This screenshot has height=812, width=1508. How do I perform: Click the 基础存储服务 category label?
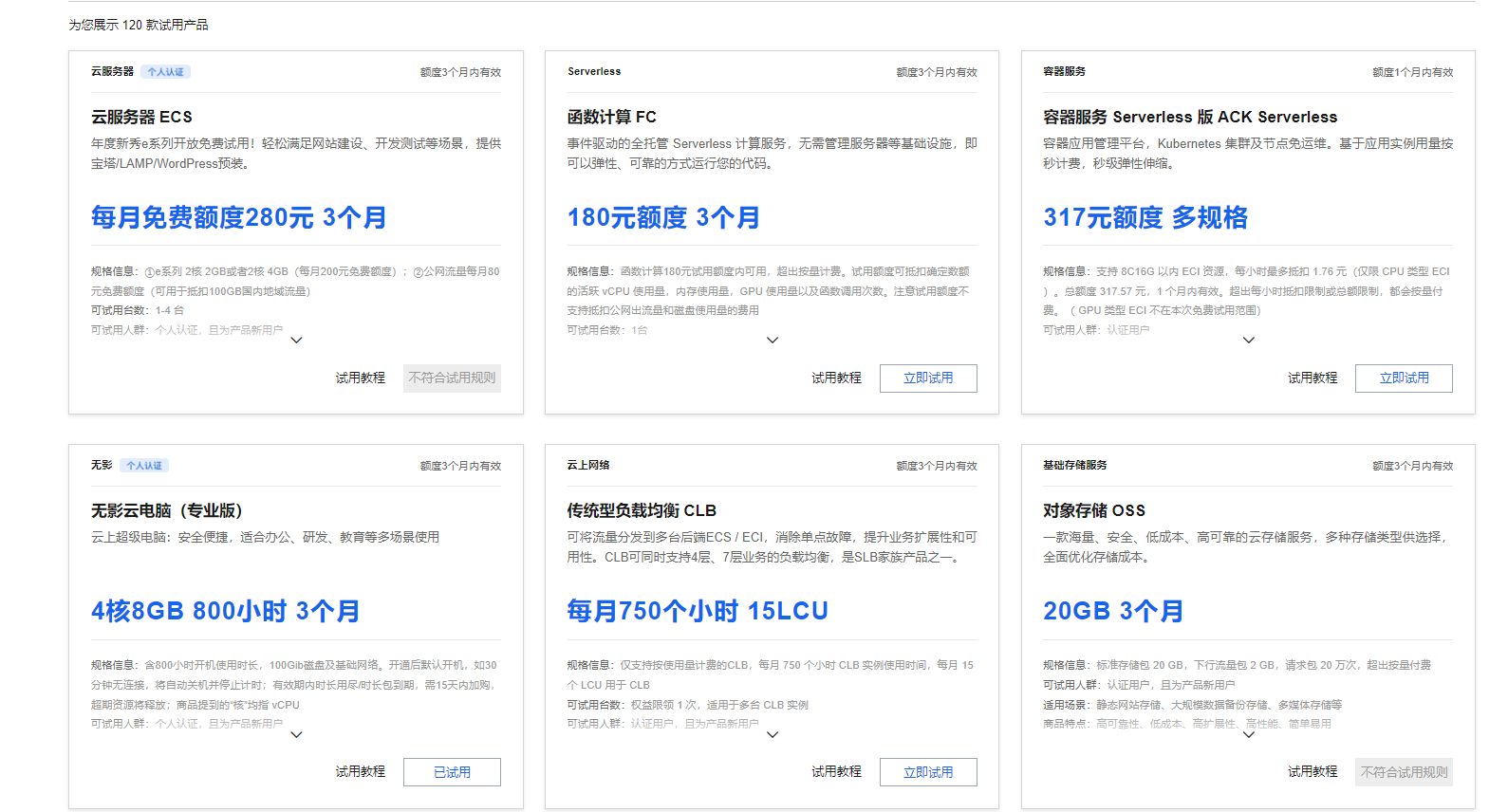pos(1074,465)
